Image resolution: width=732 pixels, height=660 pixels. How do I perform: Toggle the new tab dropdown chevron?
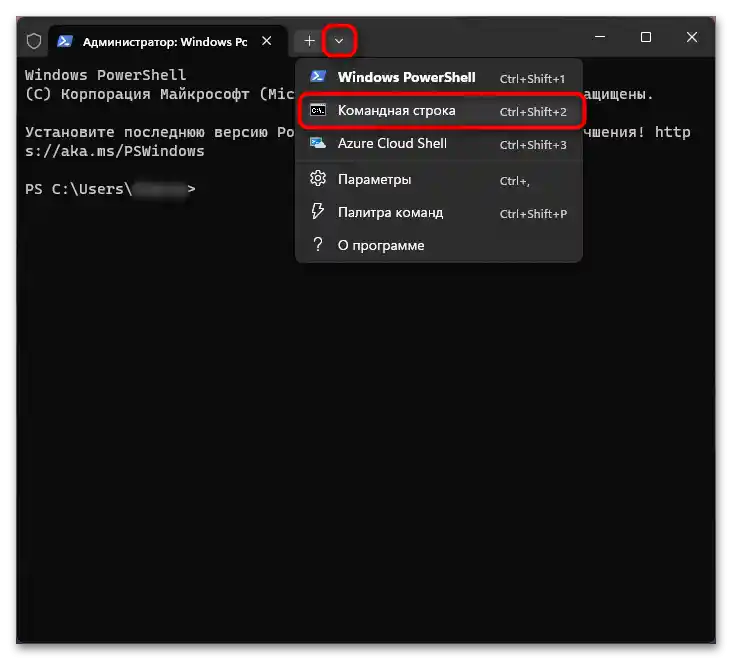(x=339, y=41)
